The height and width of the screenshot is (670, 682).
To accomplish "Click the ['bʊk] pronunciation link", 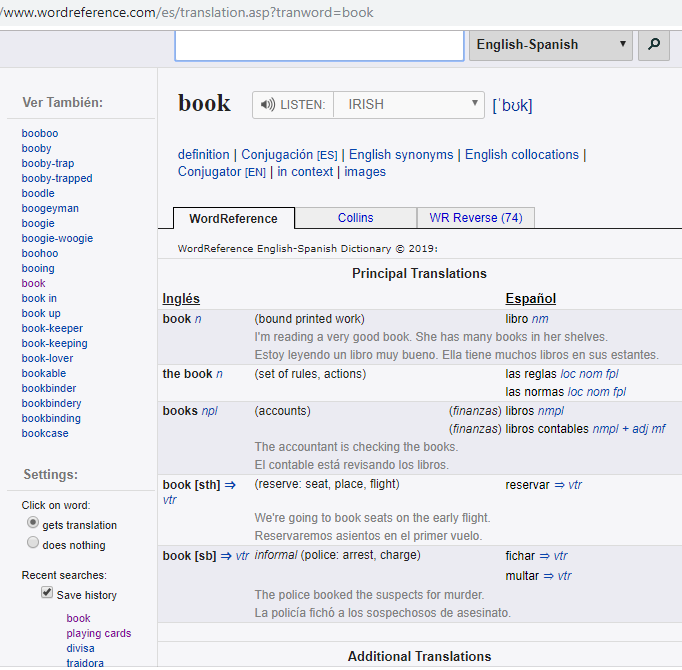I will pos(512,105).
